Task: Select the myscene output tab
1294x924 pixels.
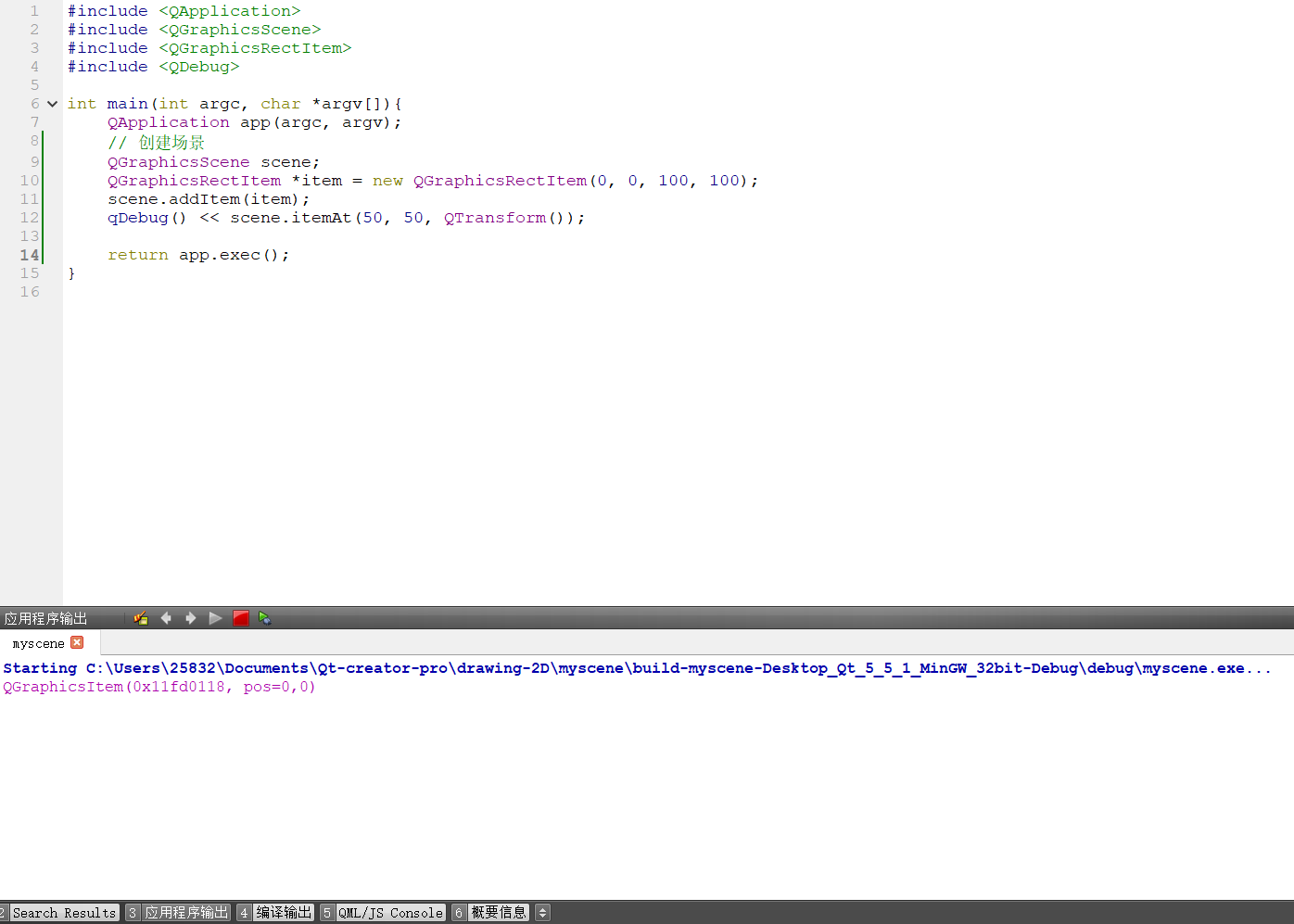Action: click(x=39, y=643)
